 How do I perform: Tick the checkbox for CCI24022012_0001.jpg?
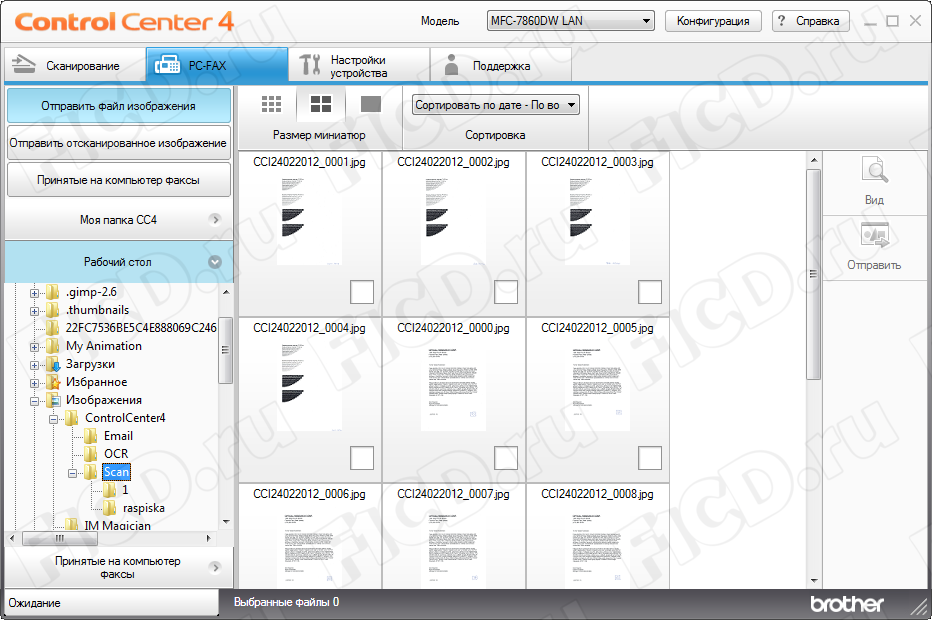click(x=362, y=292)
